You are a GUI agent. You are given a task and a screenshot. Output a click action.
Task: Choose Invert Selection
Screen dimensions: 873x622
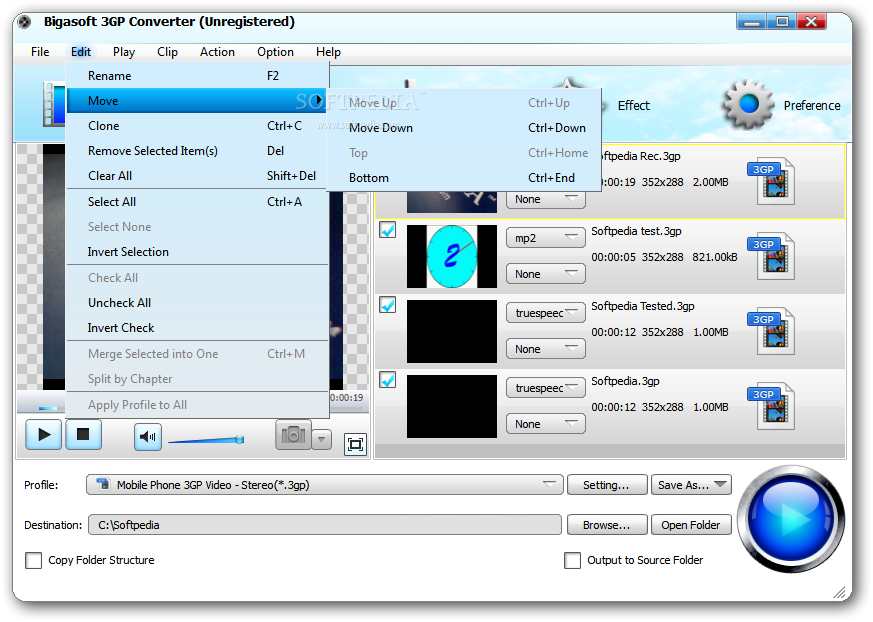[x=197, y=252]
